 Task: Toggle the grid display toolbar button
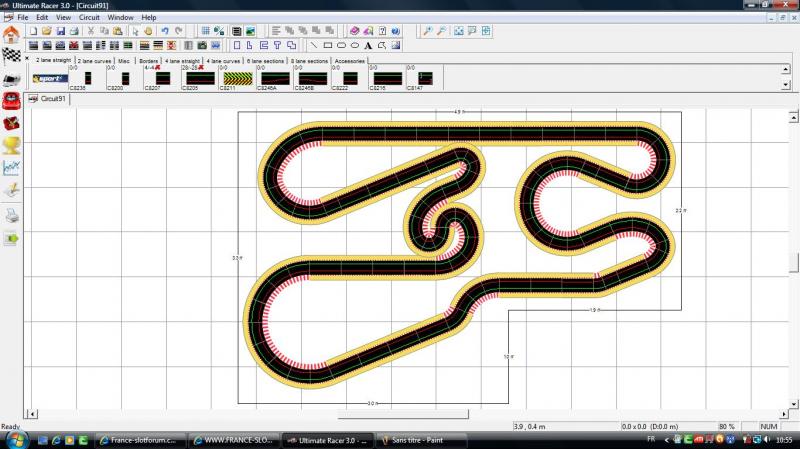205,31
